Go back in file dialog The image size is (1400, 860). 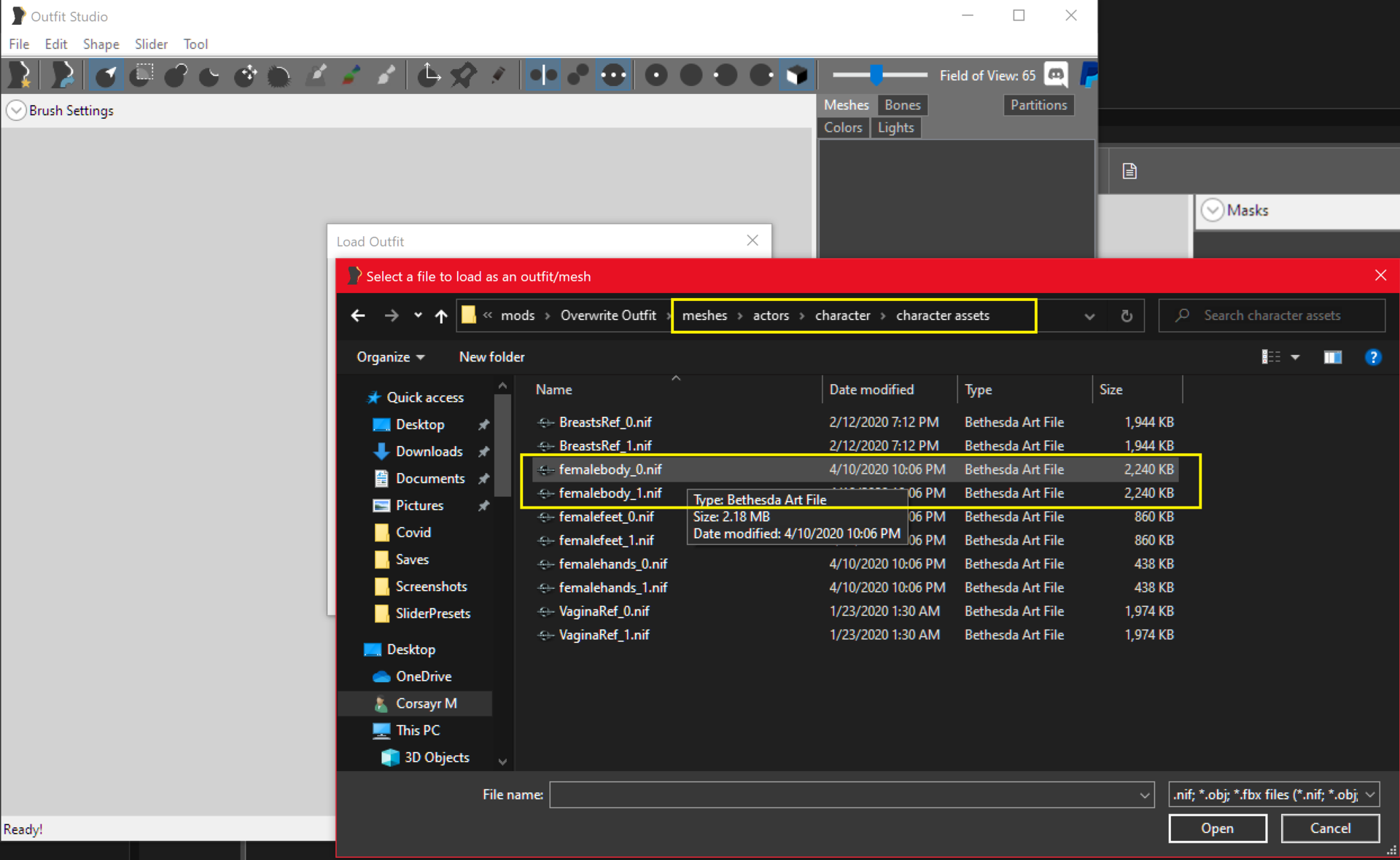click(358, 316)
